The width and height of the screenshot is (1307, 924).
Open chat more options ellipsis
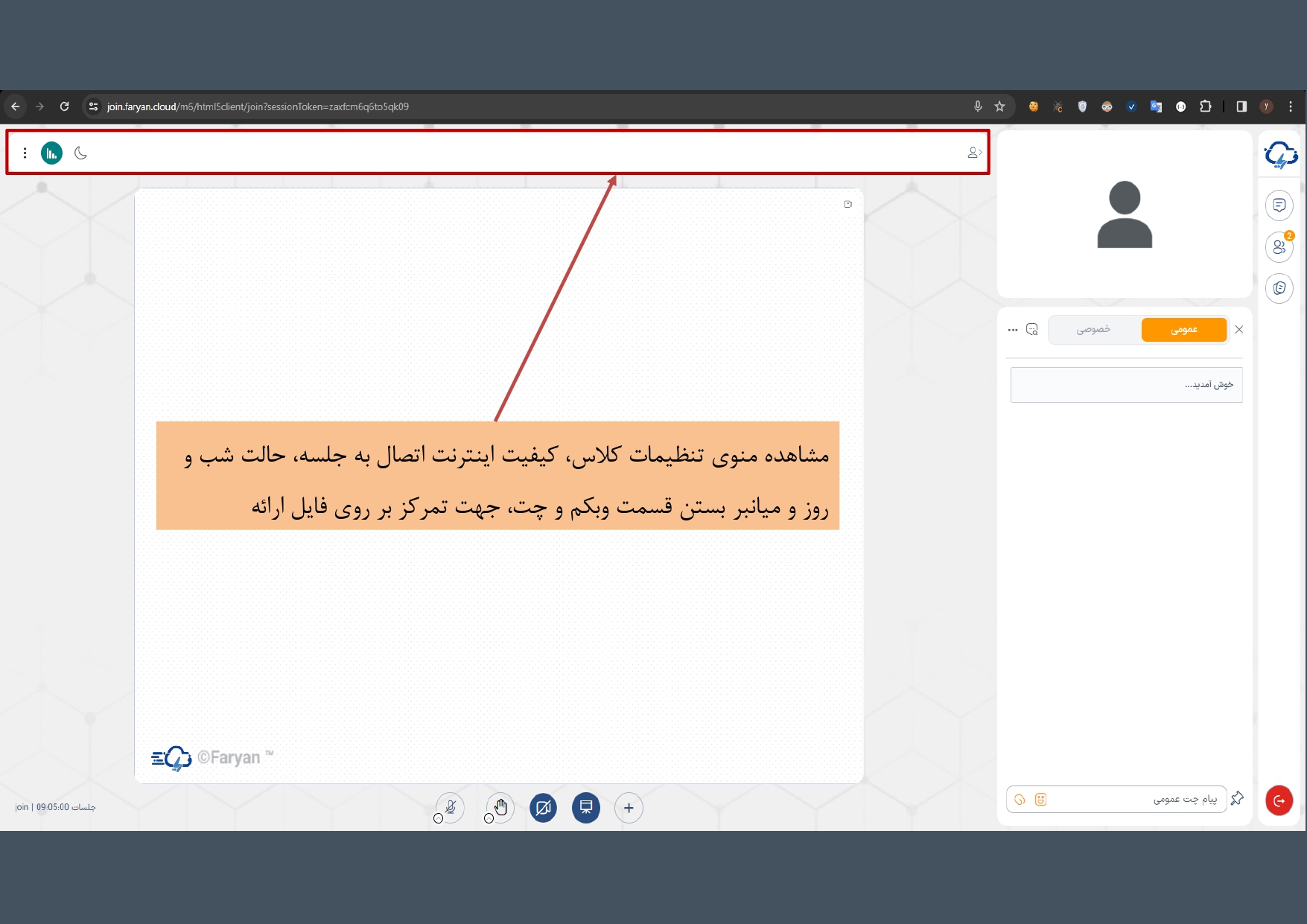[x=1012, y=330]
